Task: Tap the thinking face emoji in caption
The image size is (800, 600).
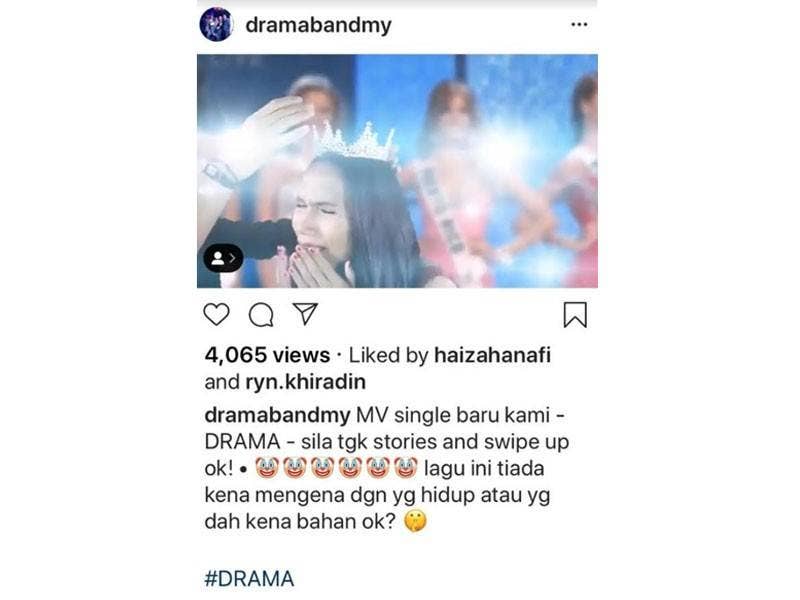Action: click(x=415, y=521)
